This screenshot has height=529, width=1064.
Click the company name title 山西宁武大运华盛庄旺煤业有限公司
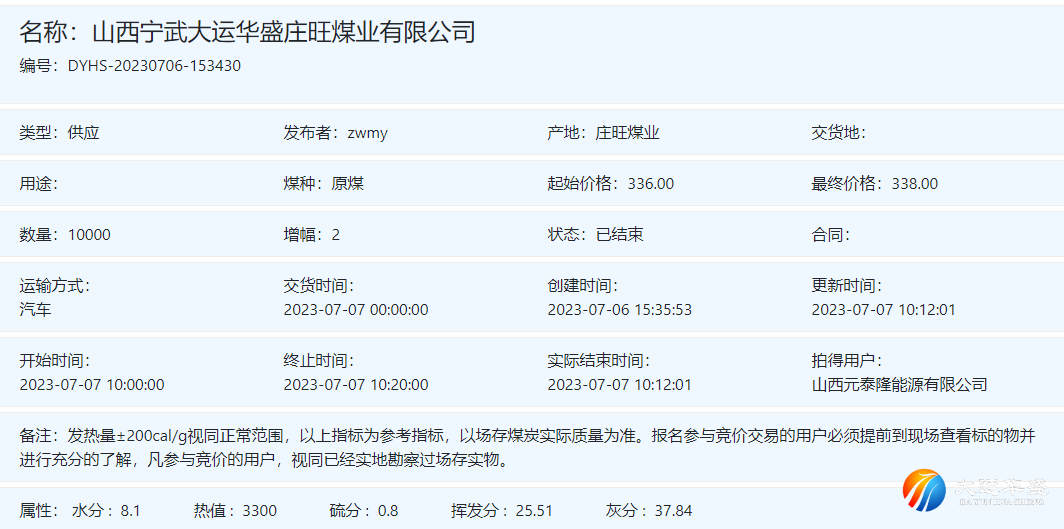(x=283, y=32)
